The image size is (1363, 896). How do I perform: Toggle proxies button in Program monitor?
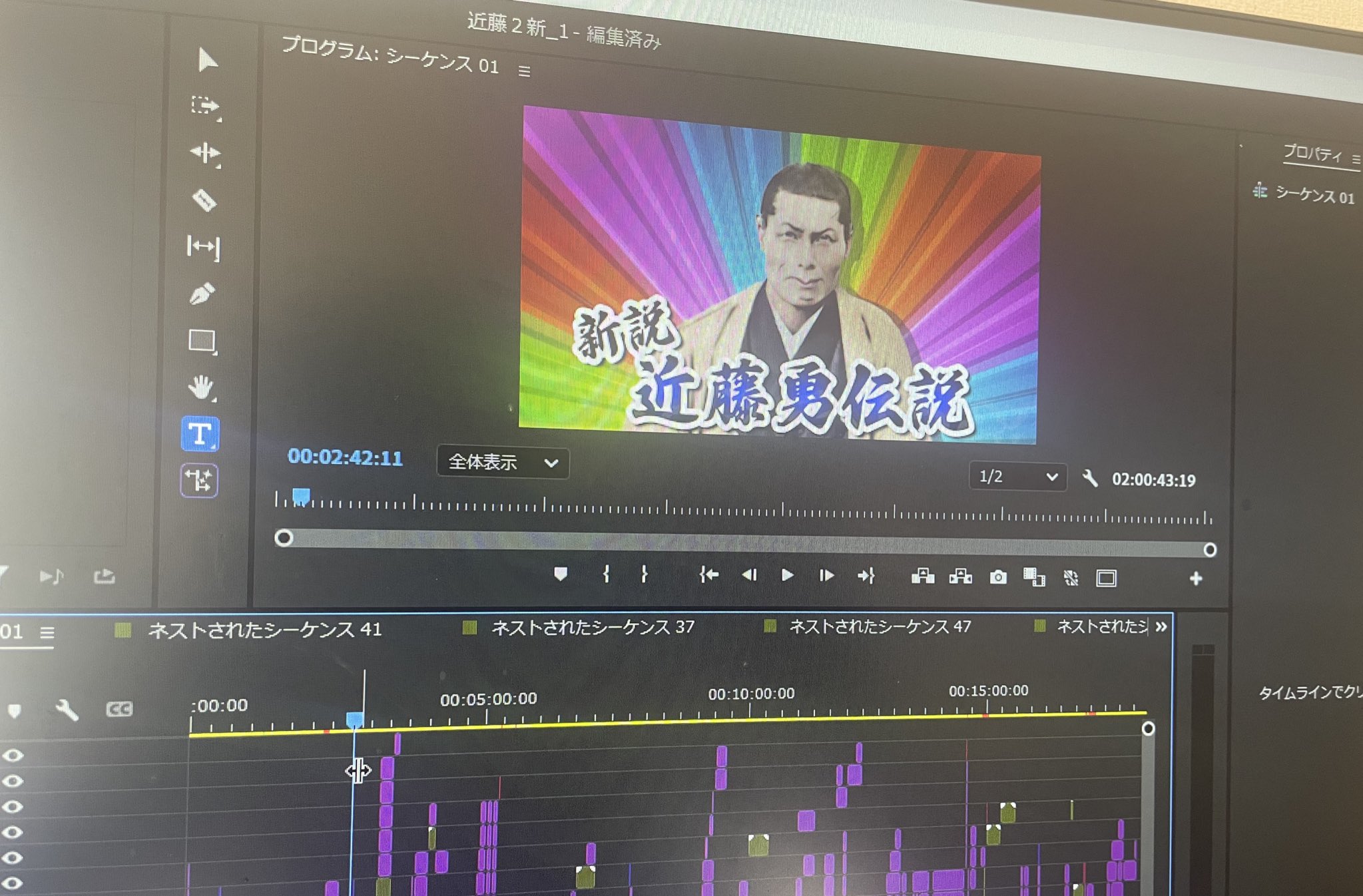coord(1071,578)
